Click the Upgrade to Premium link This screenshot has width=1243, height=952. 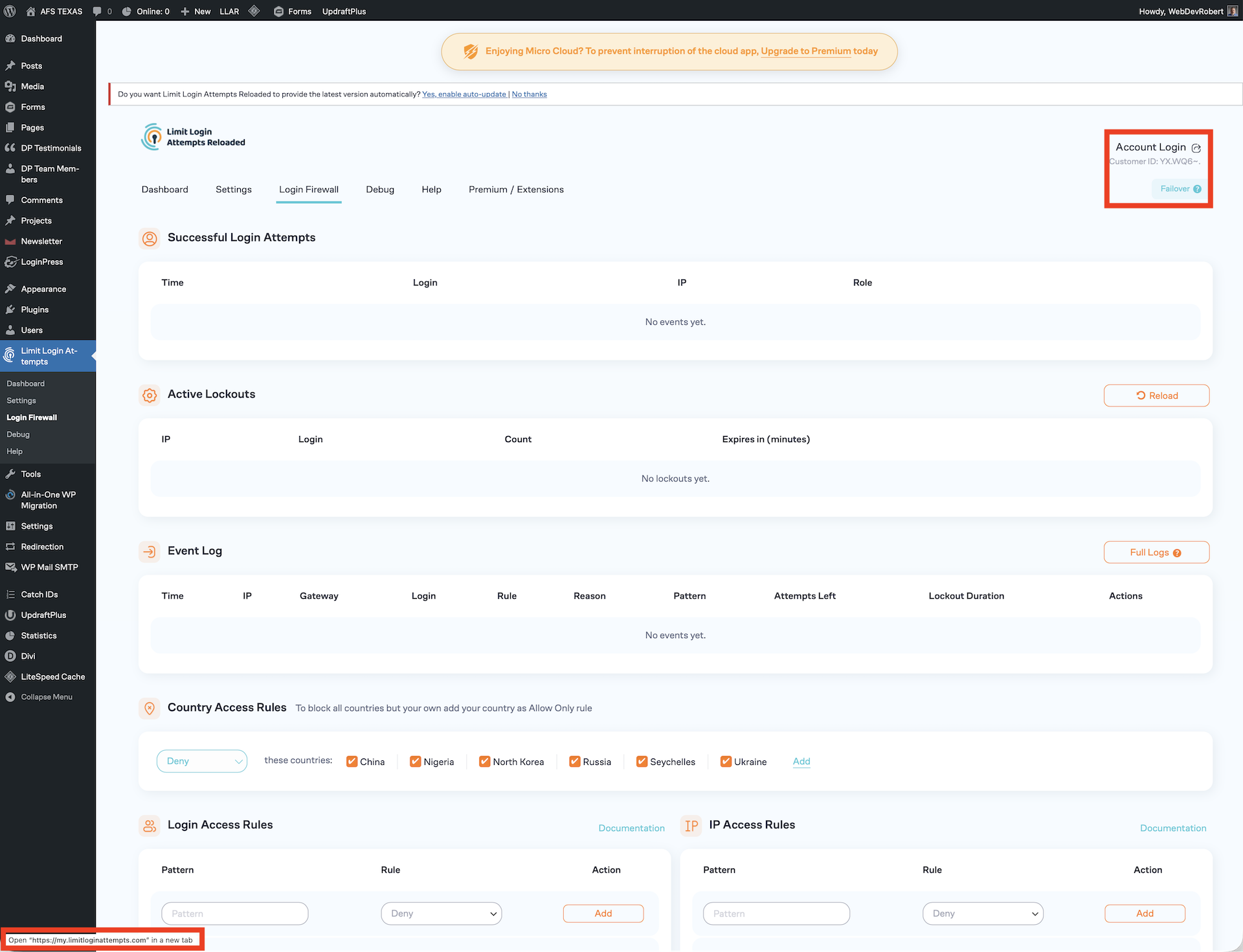(805, 51)
